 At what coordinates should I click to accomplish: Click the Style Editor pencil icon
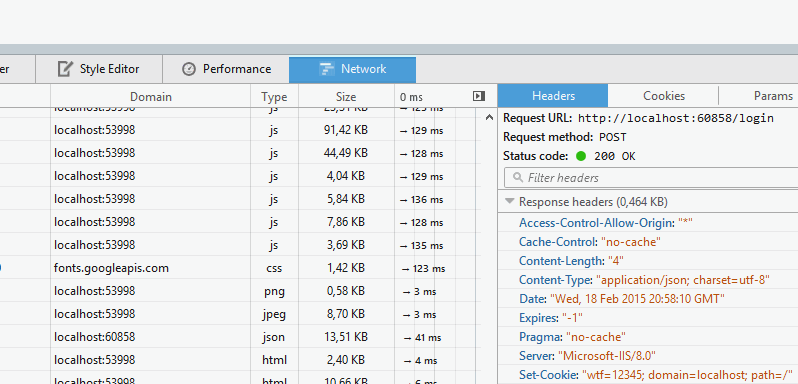click(x=65, y=69)
